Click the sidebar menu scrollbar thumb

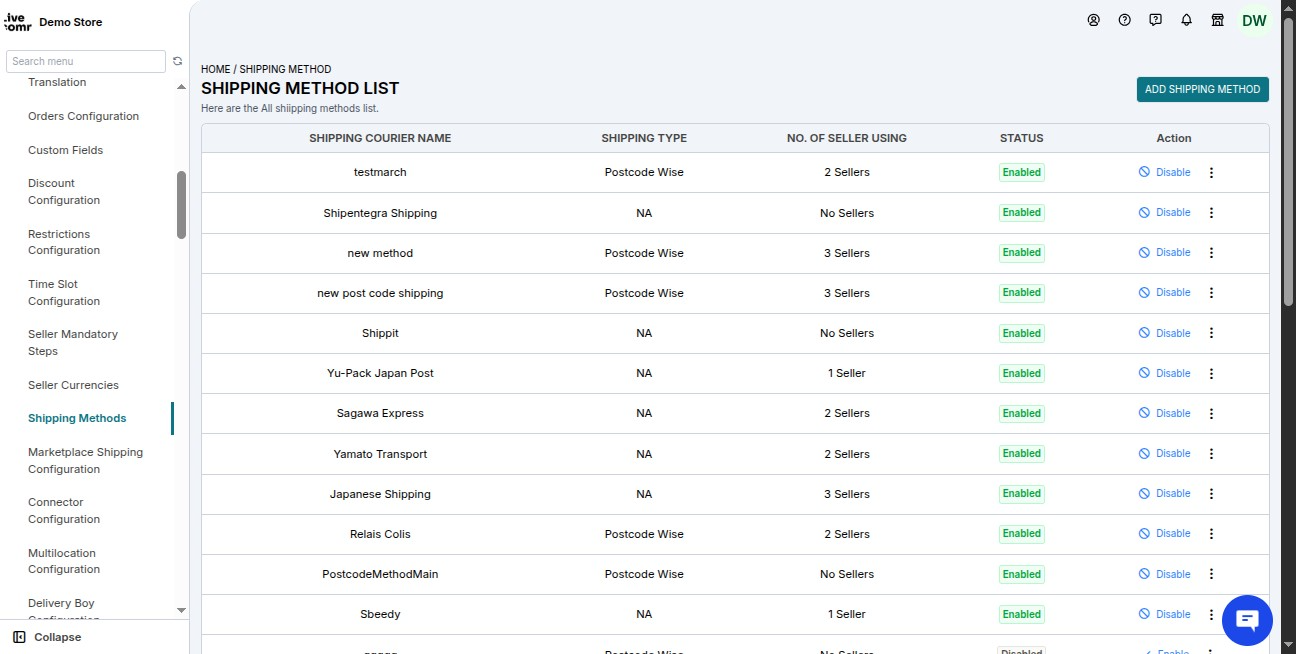(181, 205)
